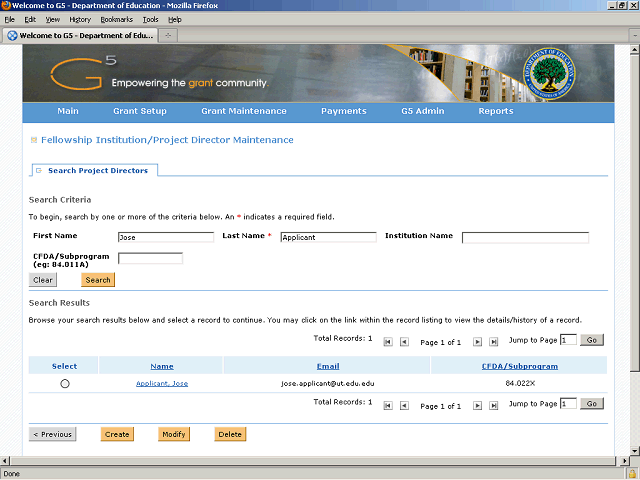The image size is (640, 480).
Task: Focus the Institution Name input field
Action: coord(525,238)
